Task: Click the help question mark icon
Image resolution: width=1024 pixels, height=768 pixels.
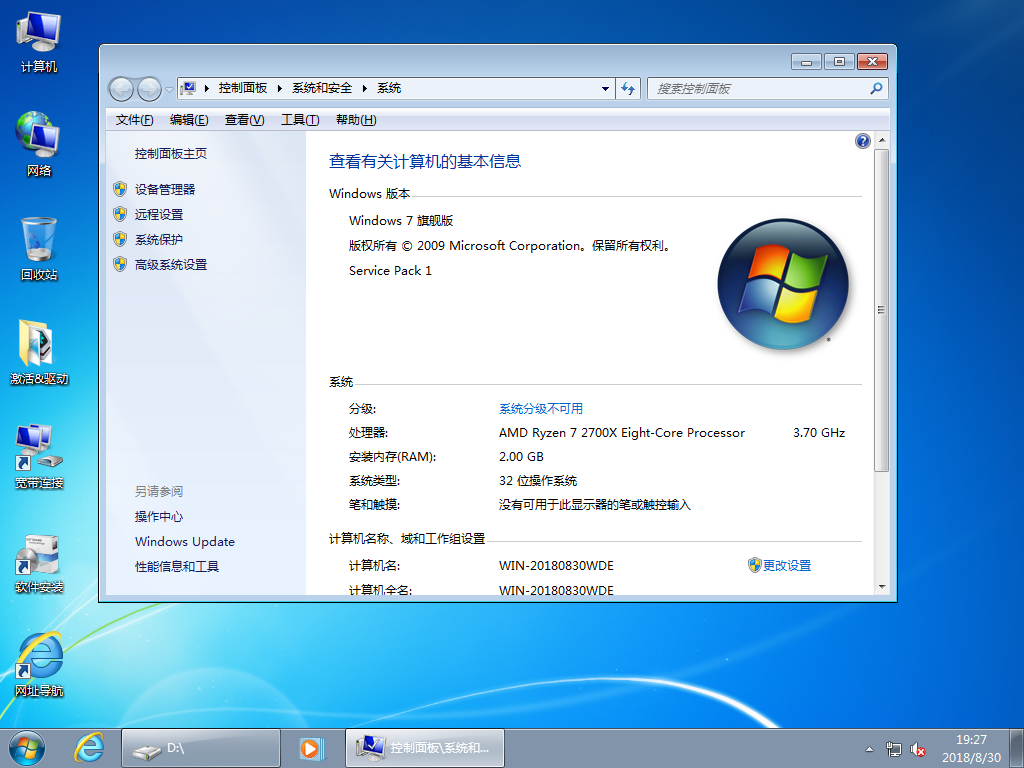Action: click(862, 140)
